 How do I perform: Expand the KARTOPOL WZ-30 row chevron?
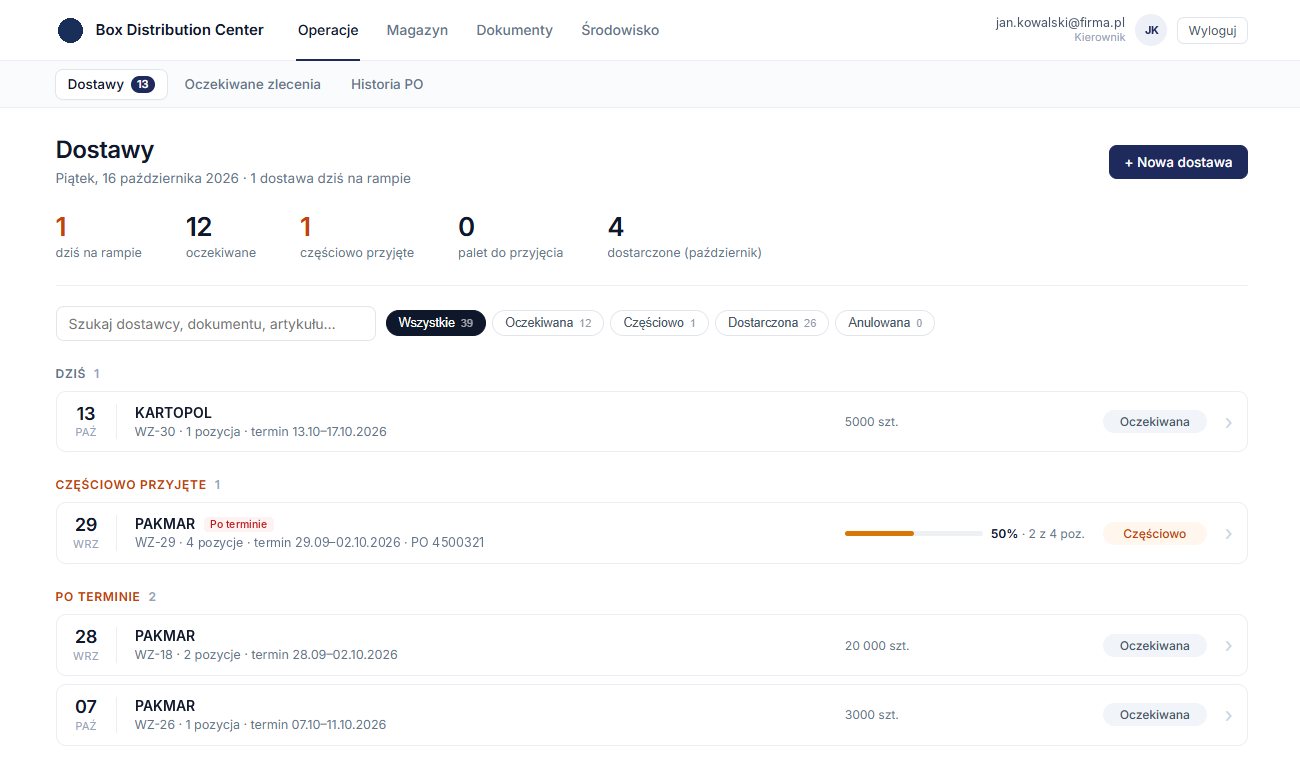[x=1228, y=422]
